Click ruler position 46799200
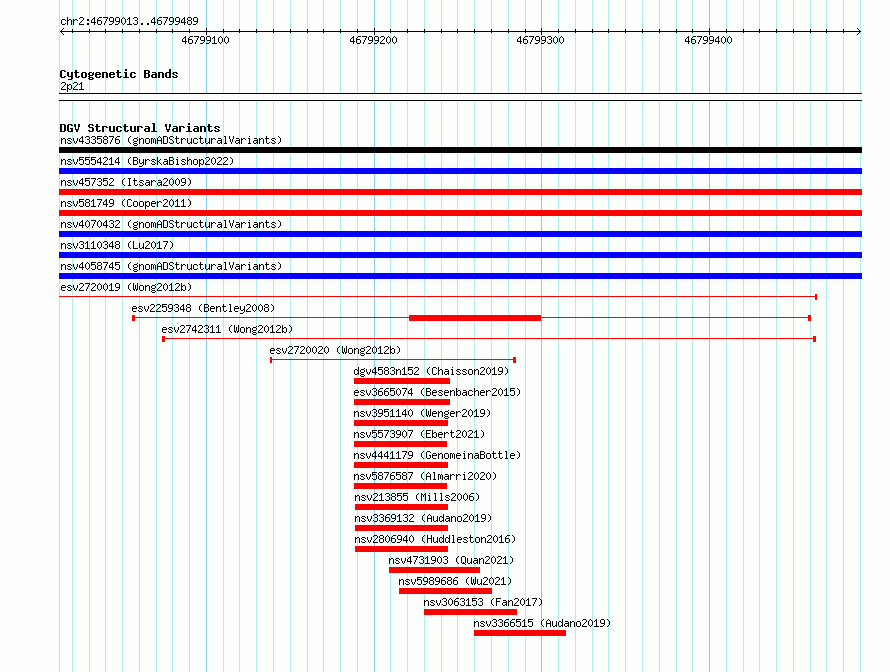The width and height of the screenshot is (890, 672). [x=373, y=40]
